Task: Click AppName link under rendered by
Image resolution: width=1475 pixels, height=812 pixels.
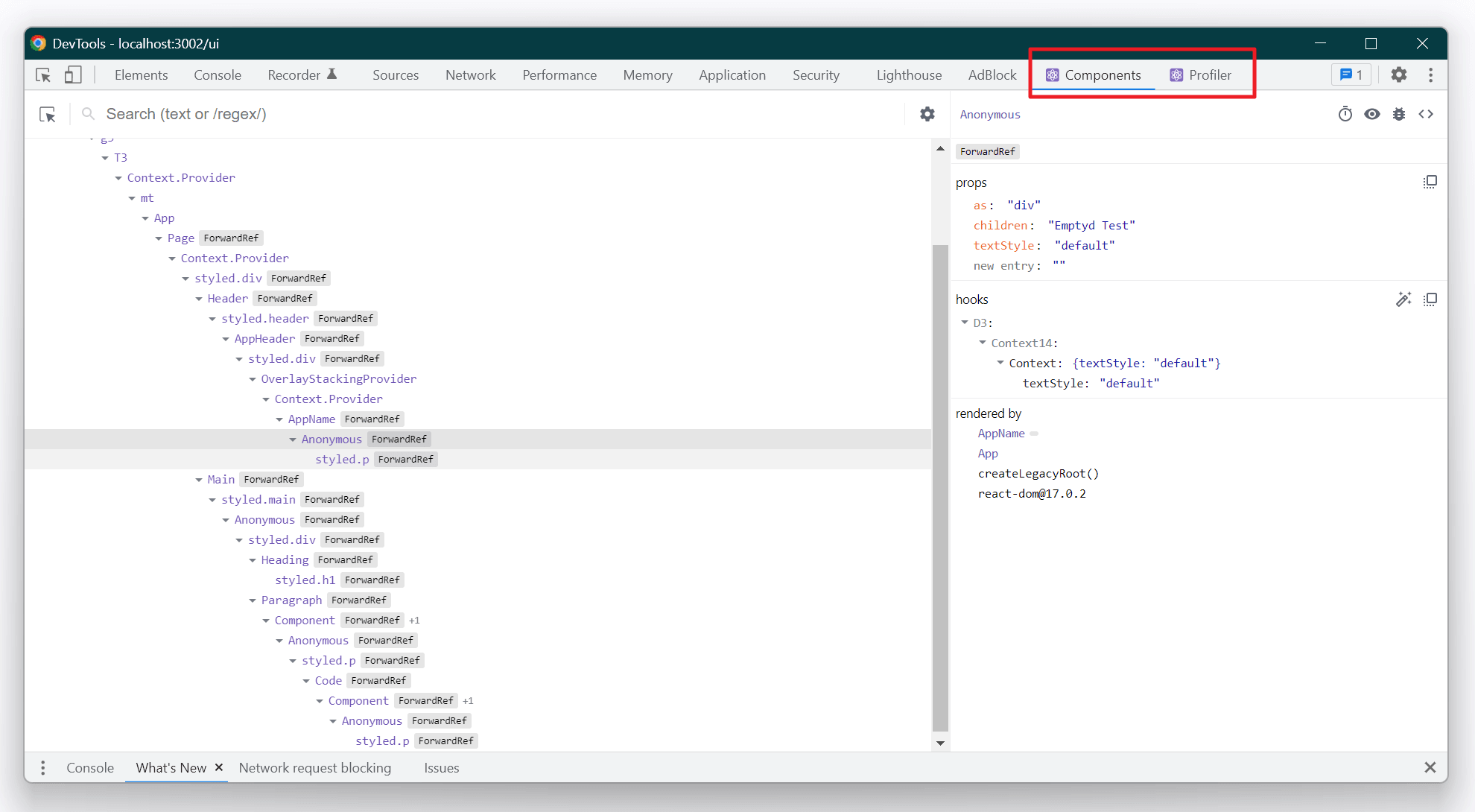Action: pyautogui.click(x=1001, y=434)
